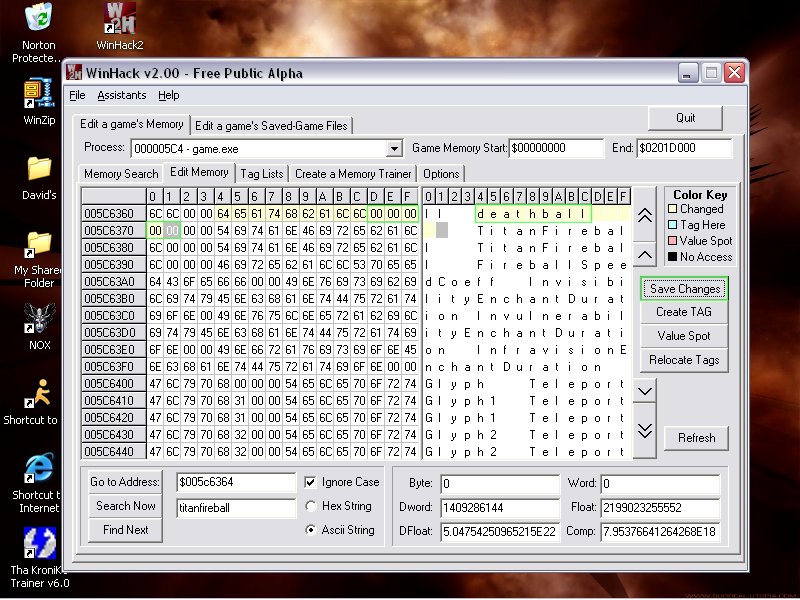Open the Process dropdown list
The width and height of the screenshot is (800, 600).
click(394, 149)
